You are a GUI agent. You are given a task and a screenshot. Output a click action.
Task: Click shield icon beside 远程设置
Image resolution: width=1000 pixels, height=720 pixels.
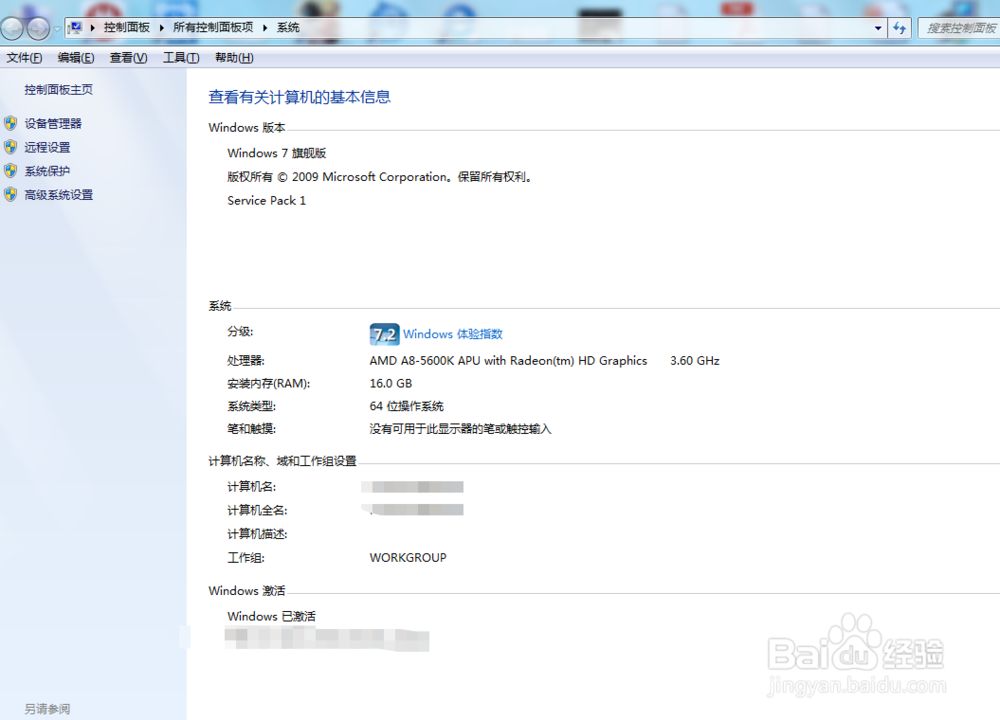click(x=10, y=147)
